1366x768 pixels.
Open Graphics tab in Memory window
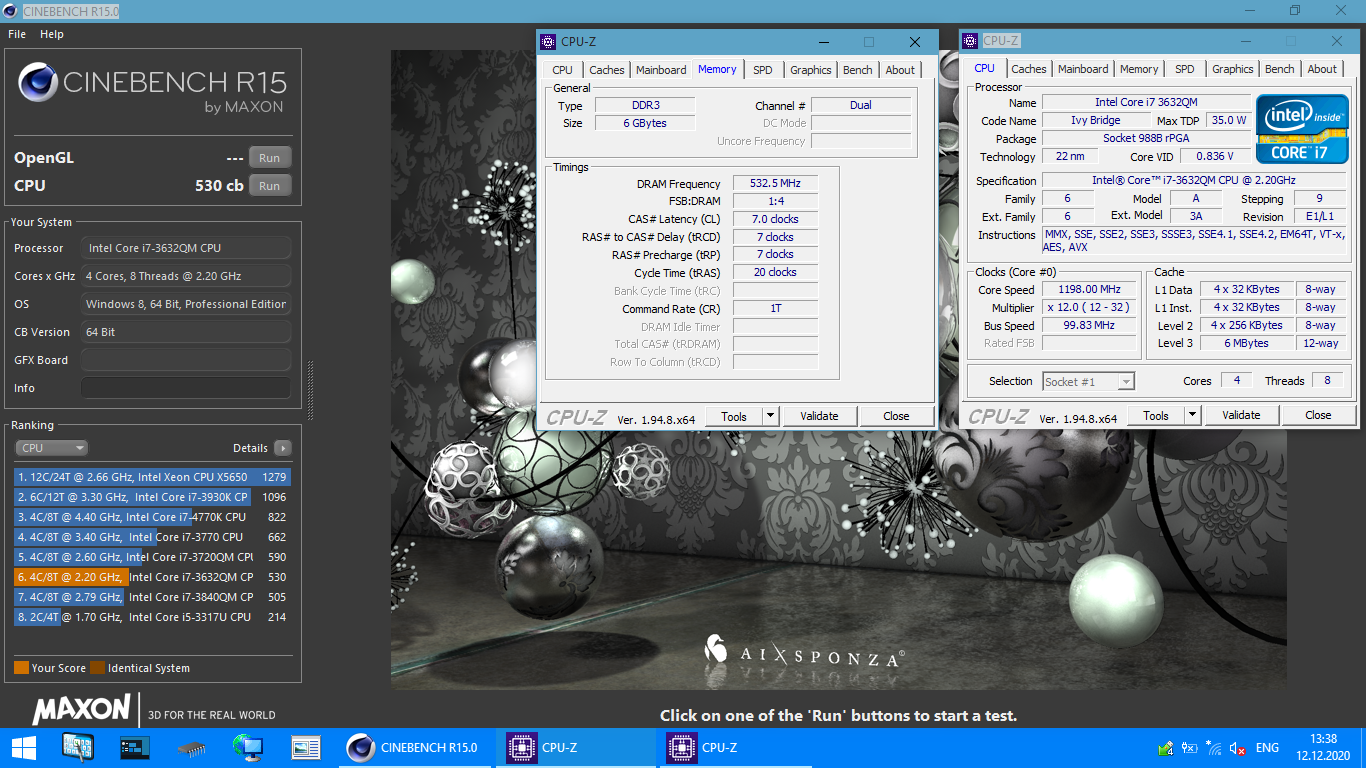(811, 70)
